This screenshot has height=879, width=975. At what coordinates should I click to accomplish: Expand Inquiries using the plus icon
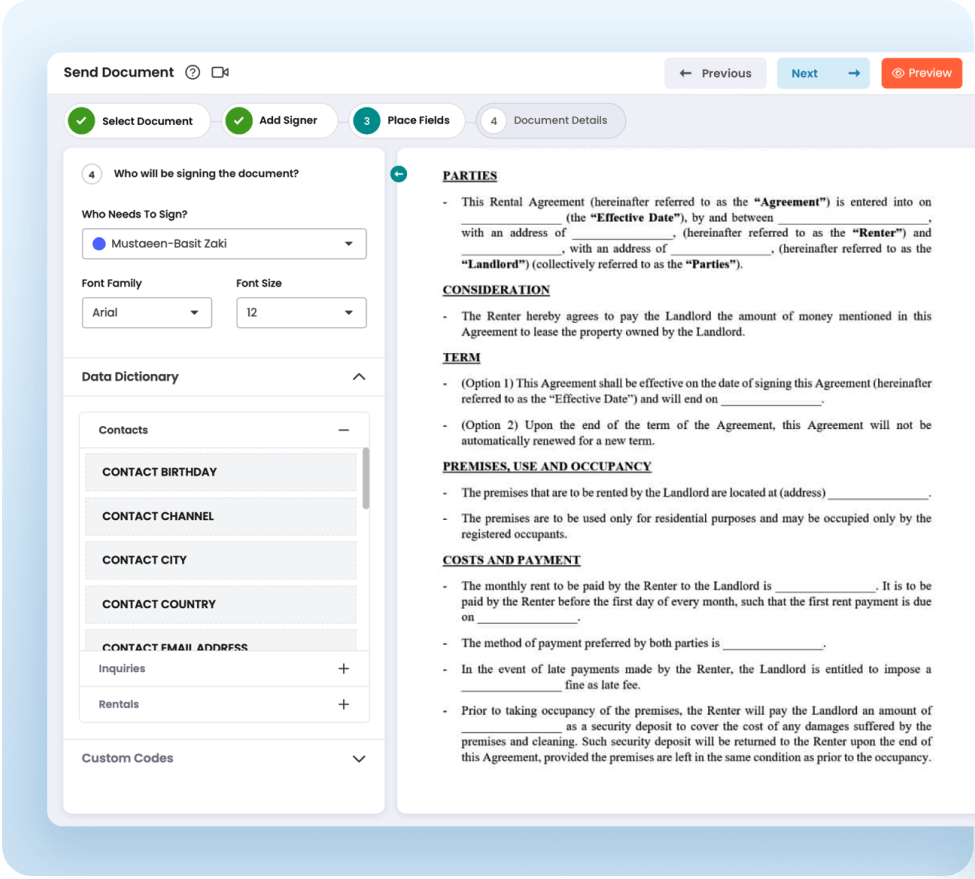[x=343, y=669]
